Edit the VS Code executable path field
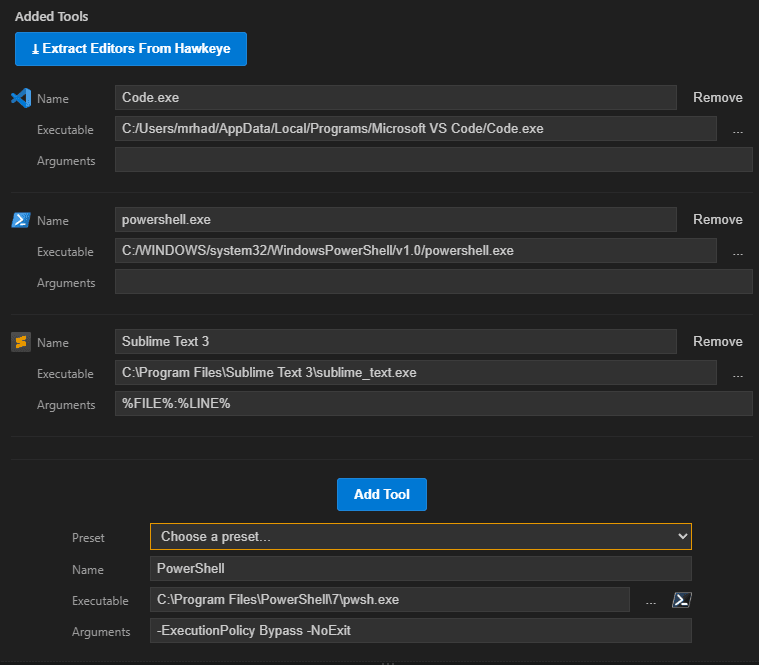Image resolution: width=759 pixels, height=665 pixels. click(416, 129)
